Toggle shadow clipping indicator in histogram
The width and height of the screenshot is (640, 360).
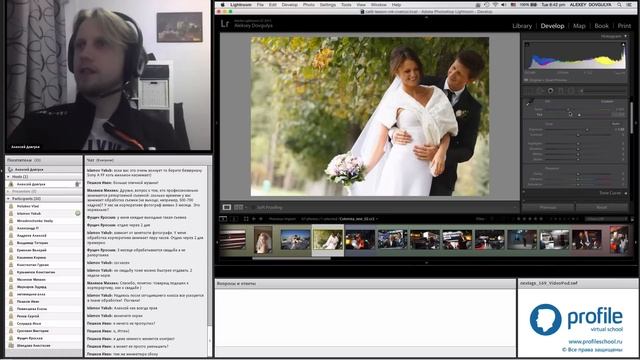pyautogui.click(x=527, y=44)
